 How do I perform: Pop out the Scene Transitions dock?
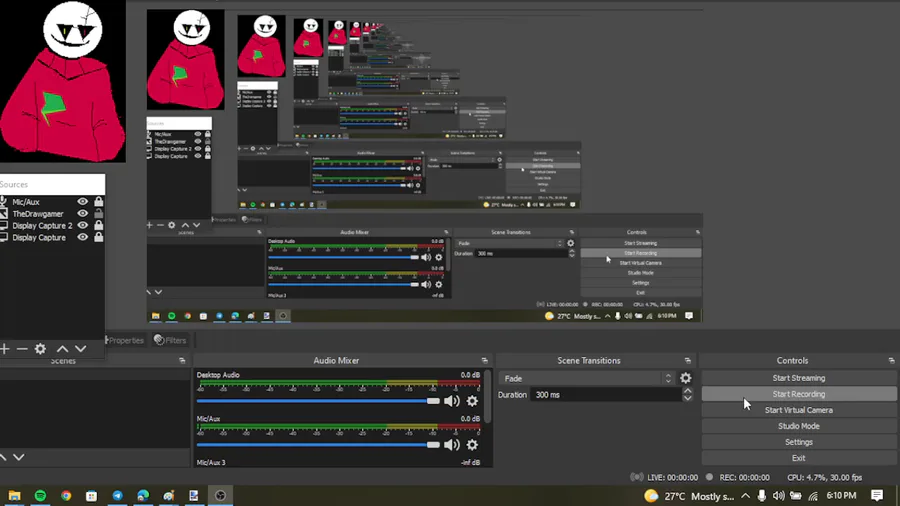point(688,361)
